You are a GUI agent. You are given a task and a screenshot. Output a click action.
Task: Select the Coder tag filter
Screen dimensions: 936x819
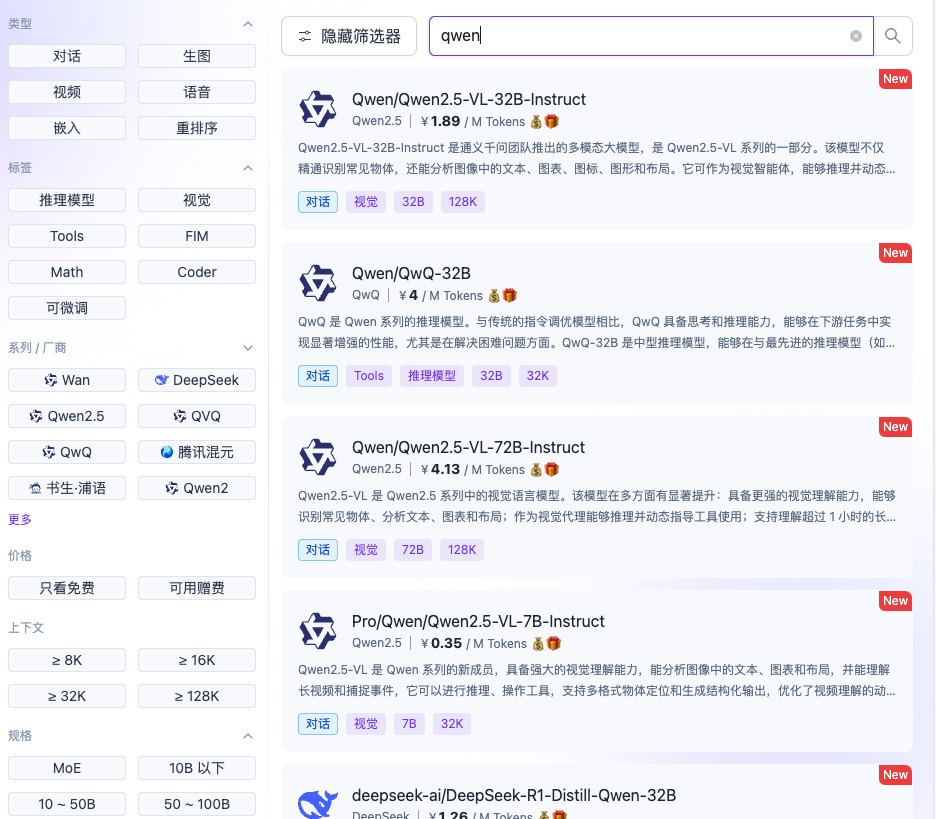(197, 272)
